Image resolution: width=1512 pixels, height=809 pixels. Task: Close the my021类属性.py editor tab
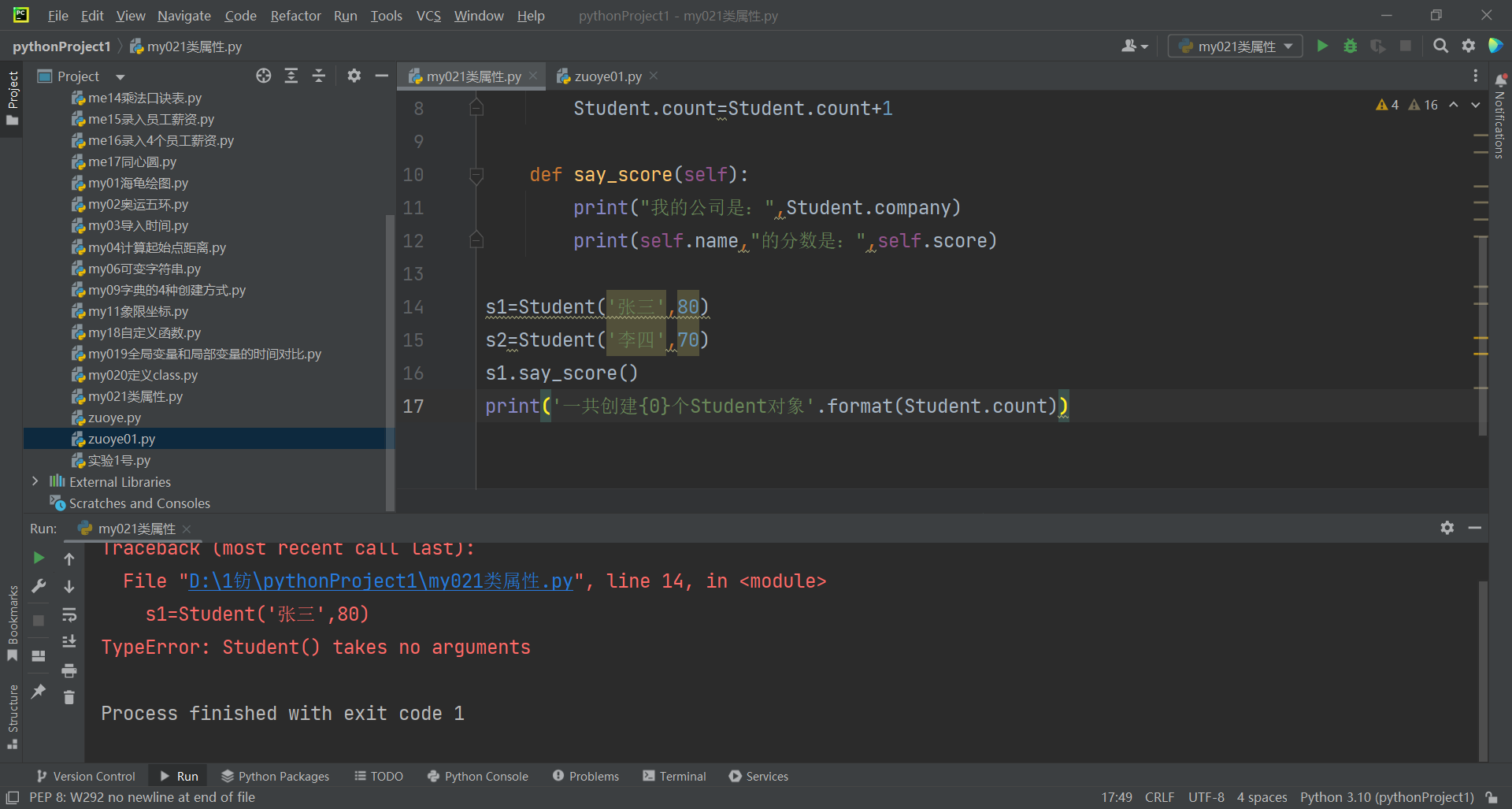pyautogui.click(x=533, y=76)
